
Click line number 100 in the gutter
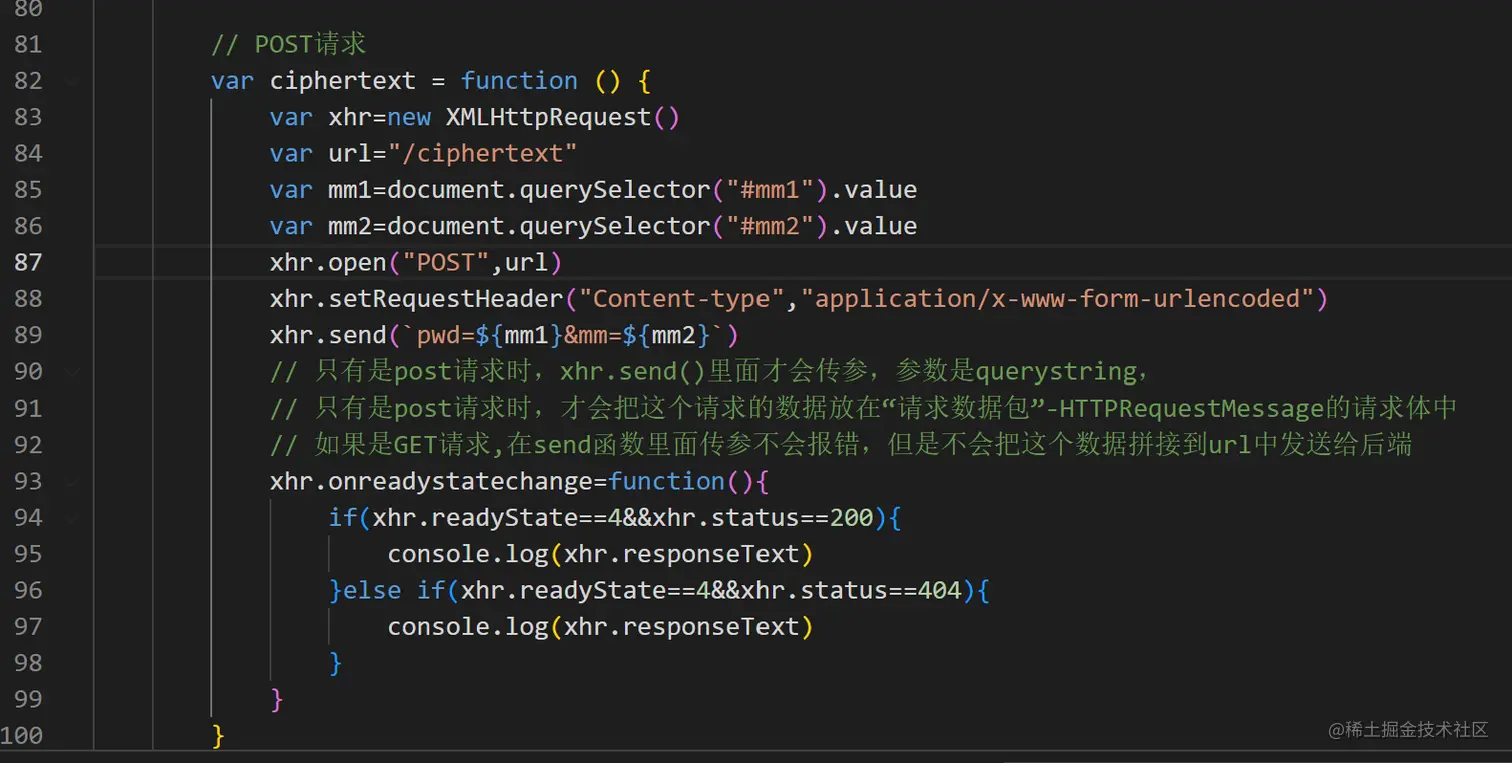tap(22, 736)
